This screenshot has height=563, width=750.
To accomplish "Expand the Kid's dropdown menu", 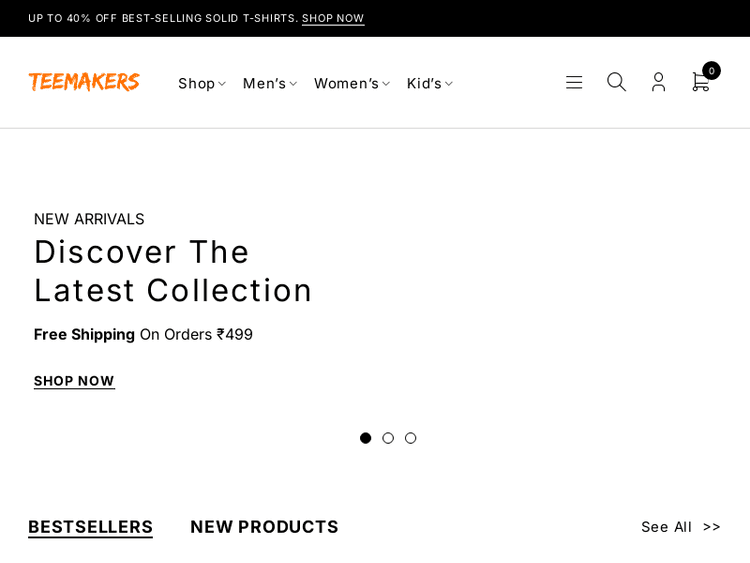I will pos(429,83).
